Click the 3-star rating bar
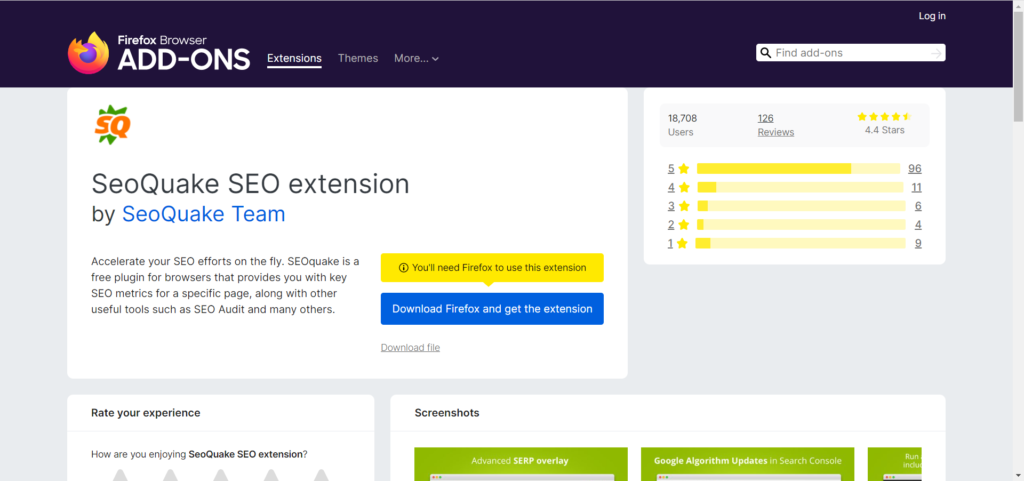This screenshot has height=481, width=1024. pyautogui.click(x=801, y=206)
